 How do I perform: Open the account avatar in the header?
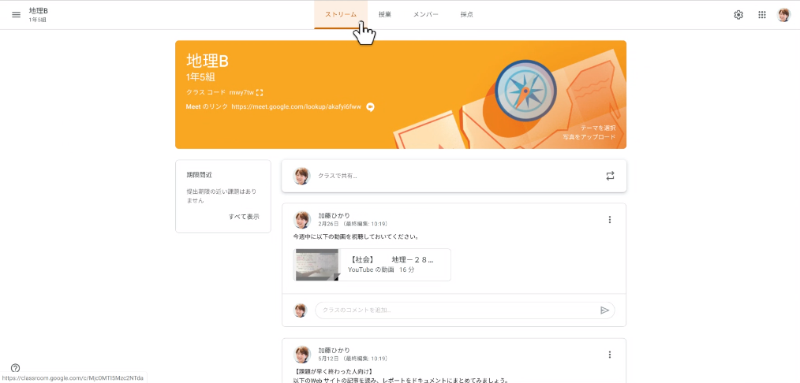tap(783, 15)
